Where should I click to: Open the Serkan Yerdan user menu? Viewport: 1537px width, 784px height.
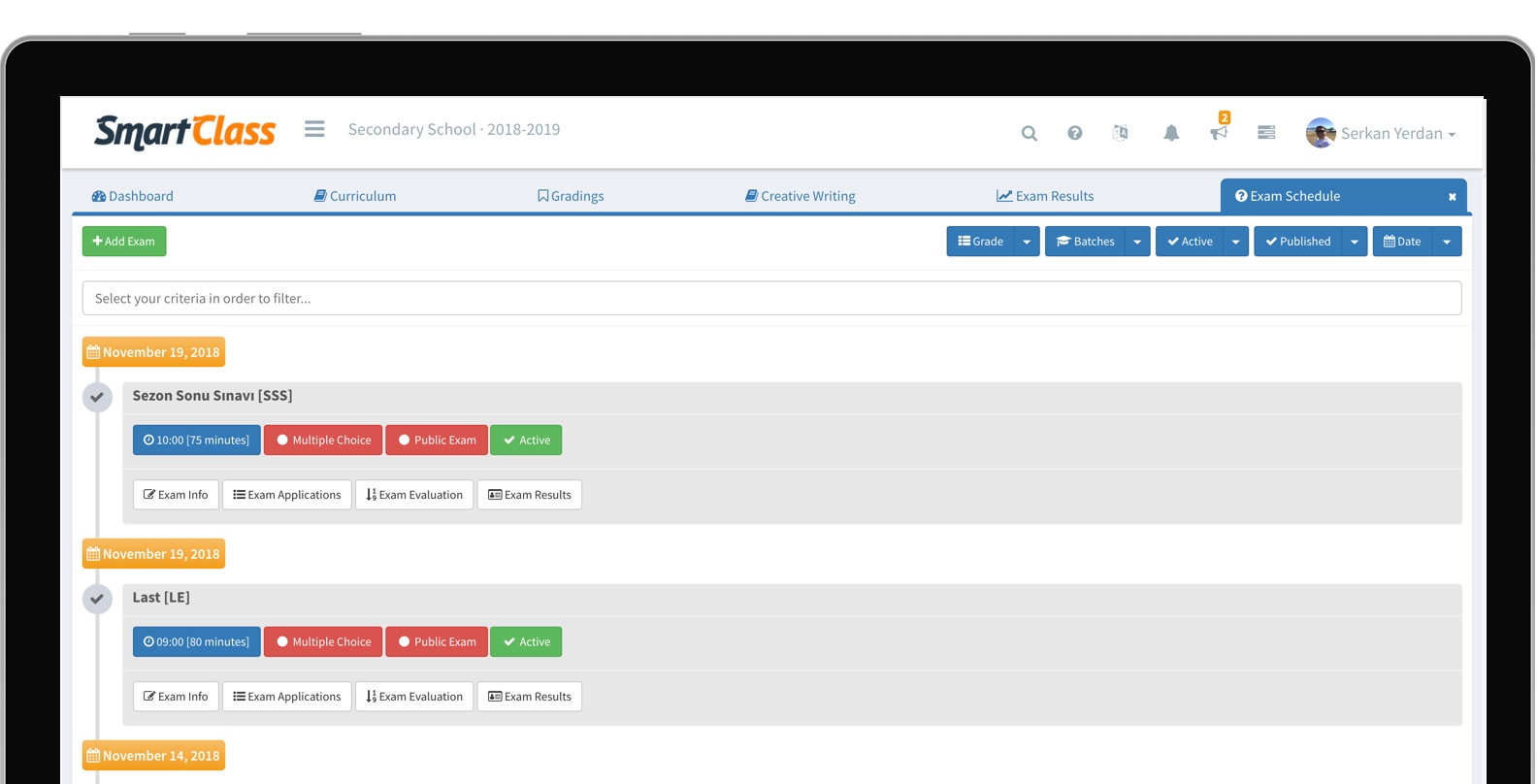pyautogui.click(x=1381, y=133)
